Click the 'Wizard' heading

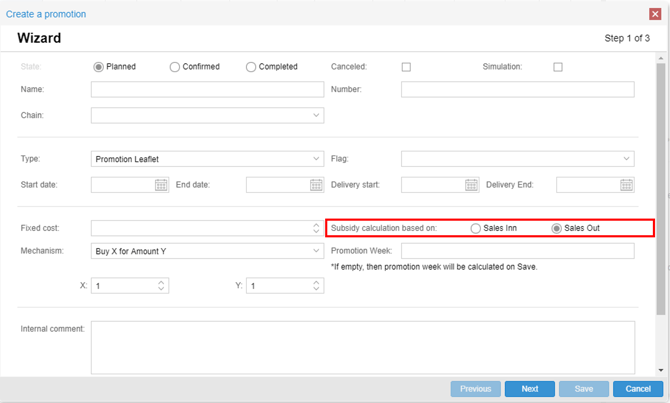(x=39, y=38)
